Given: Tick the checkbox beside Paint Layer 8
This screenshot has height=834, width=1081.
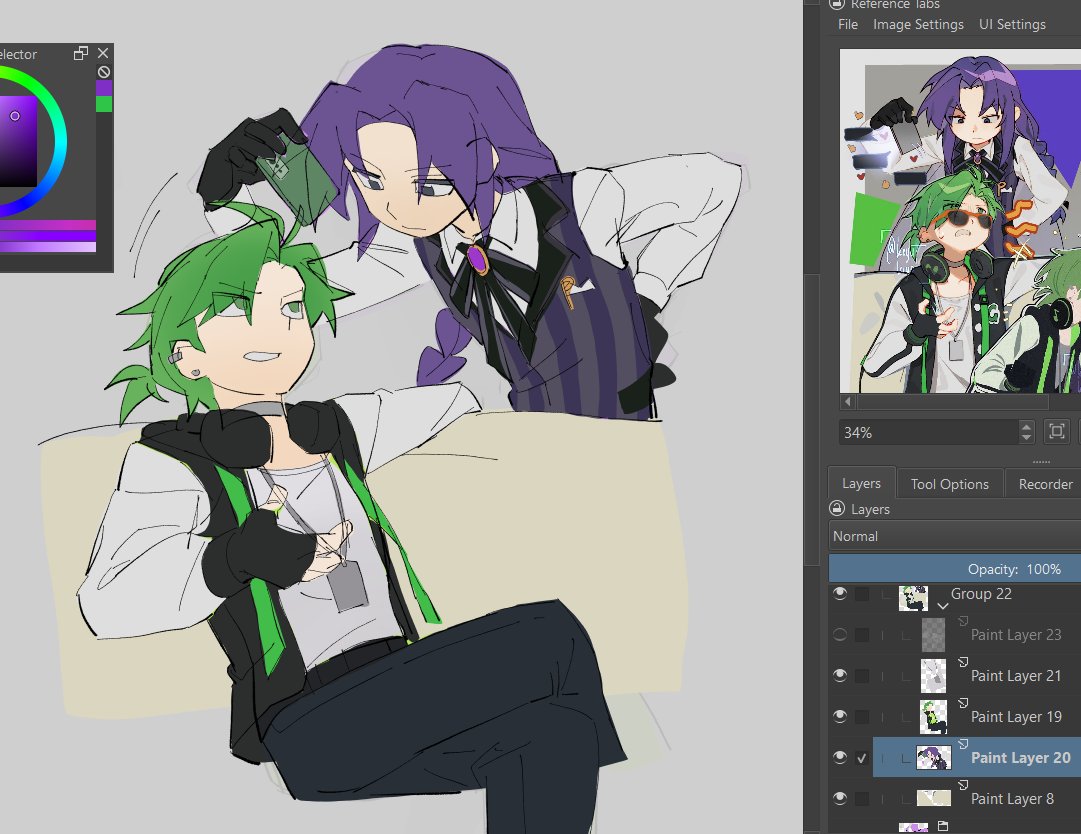Looking at the screenshot, I should point(862,798).
